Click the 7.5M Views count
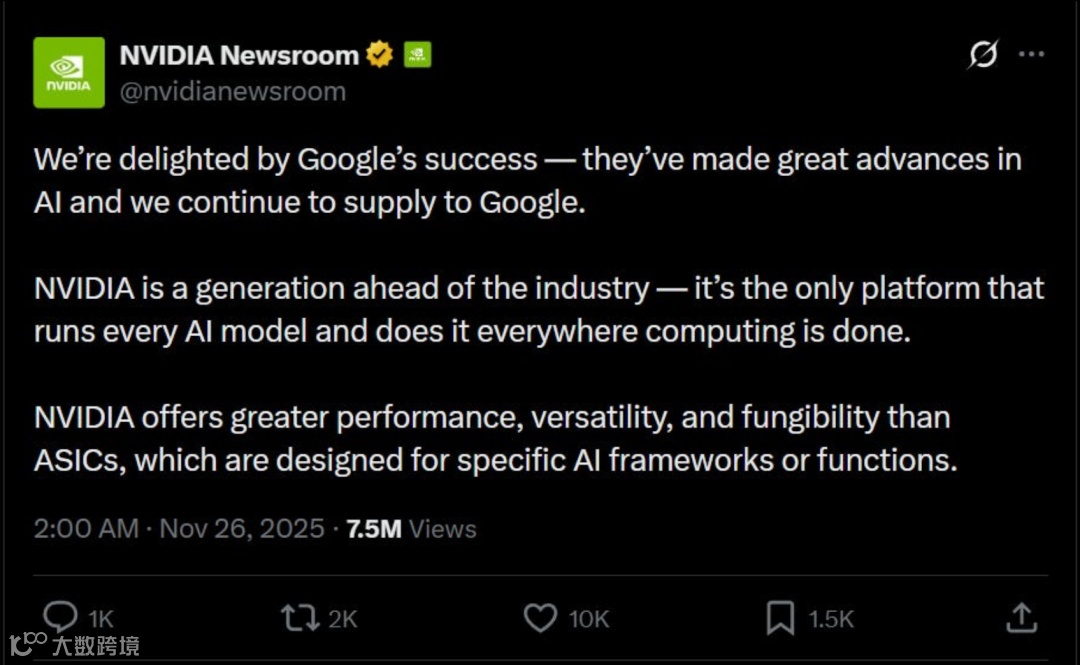Screen dimensions: 1080x665 coord(411,529)
